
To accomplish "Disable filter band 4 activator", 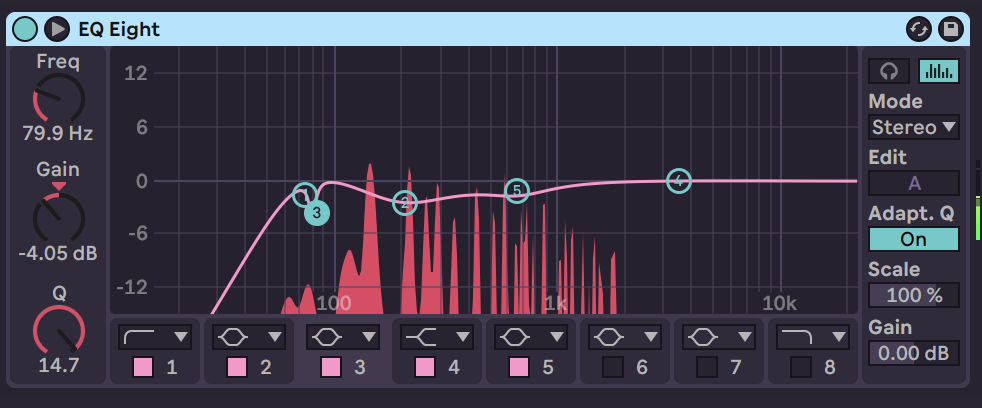I will pyautogui.click(x=425, y=367).
